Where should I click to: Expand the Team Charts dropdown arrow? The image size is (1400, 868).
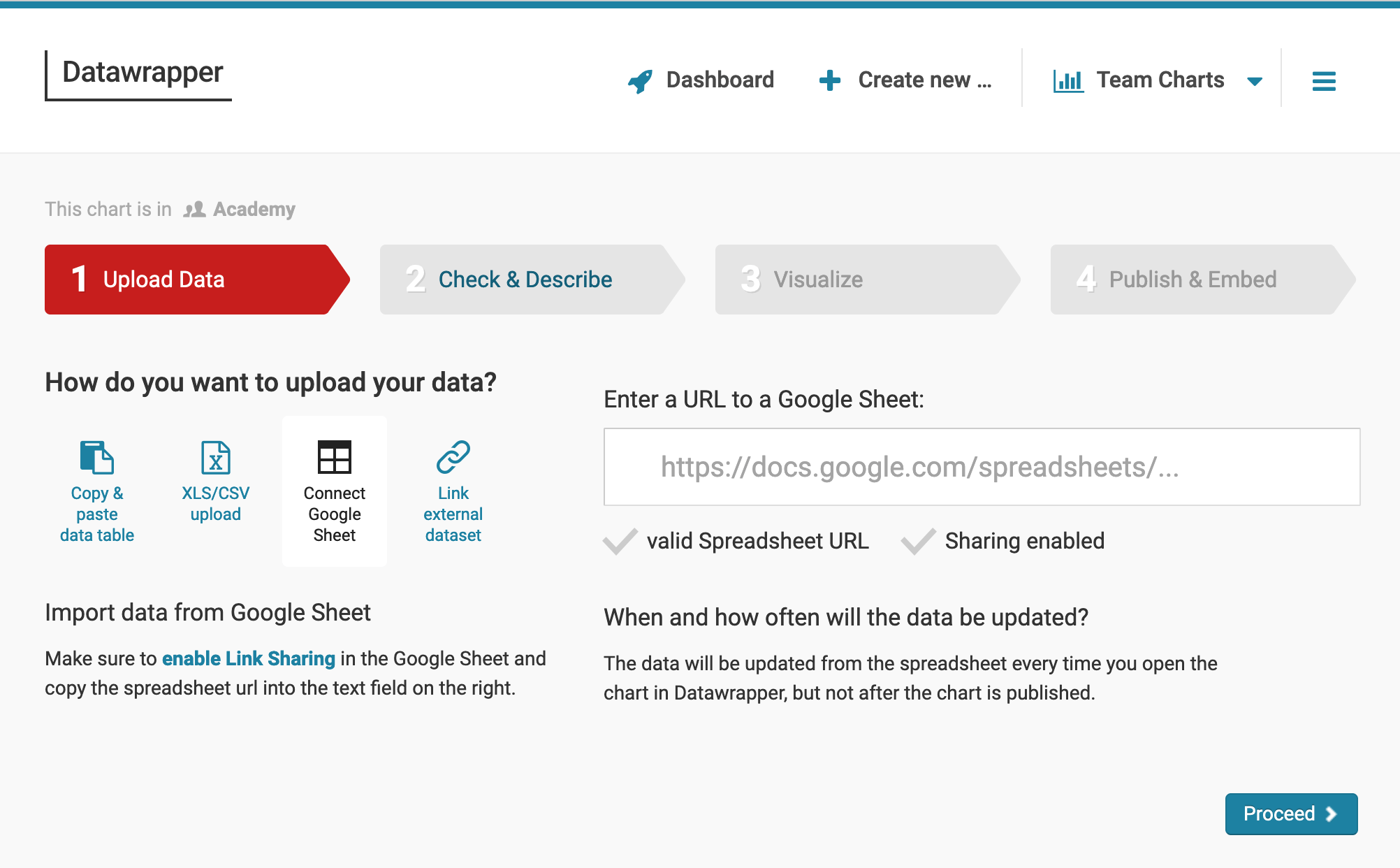click(1255, 82)
